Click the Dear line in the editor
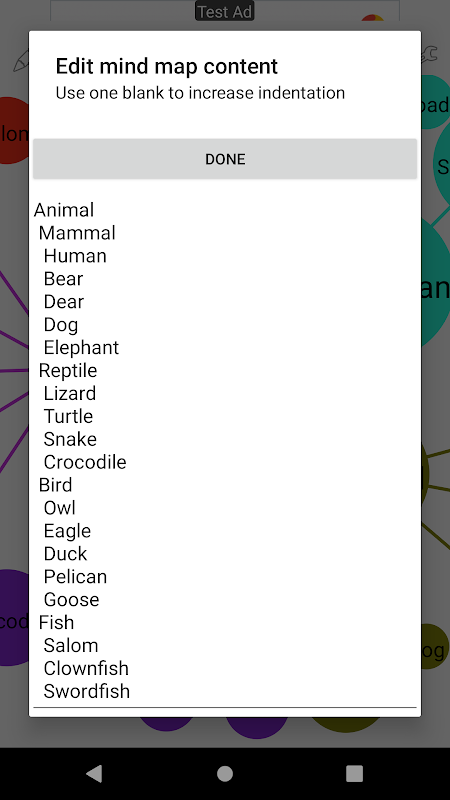The image size is (450, 800). point(64,302)
